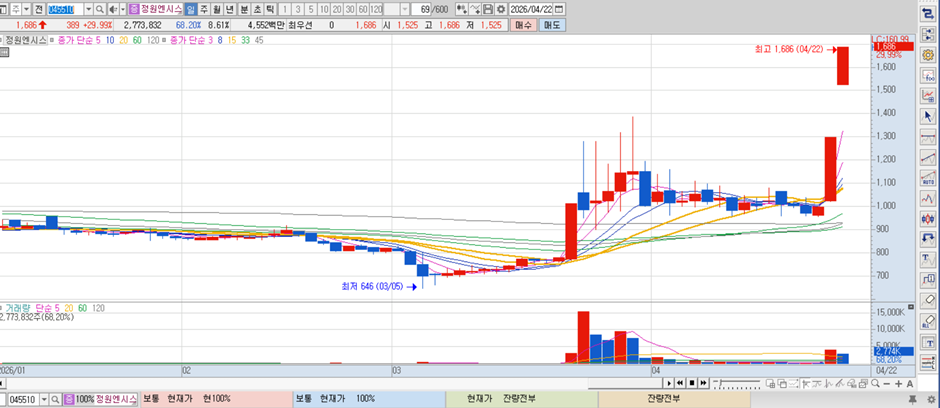Click the horizontal chart scrollbar
The width and height of the screenshot is (940, 408).
tap(625, 383)
